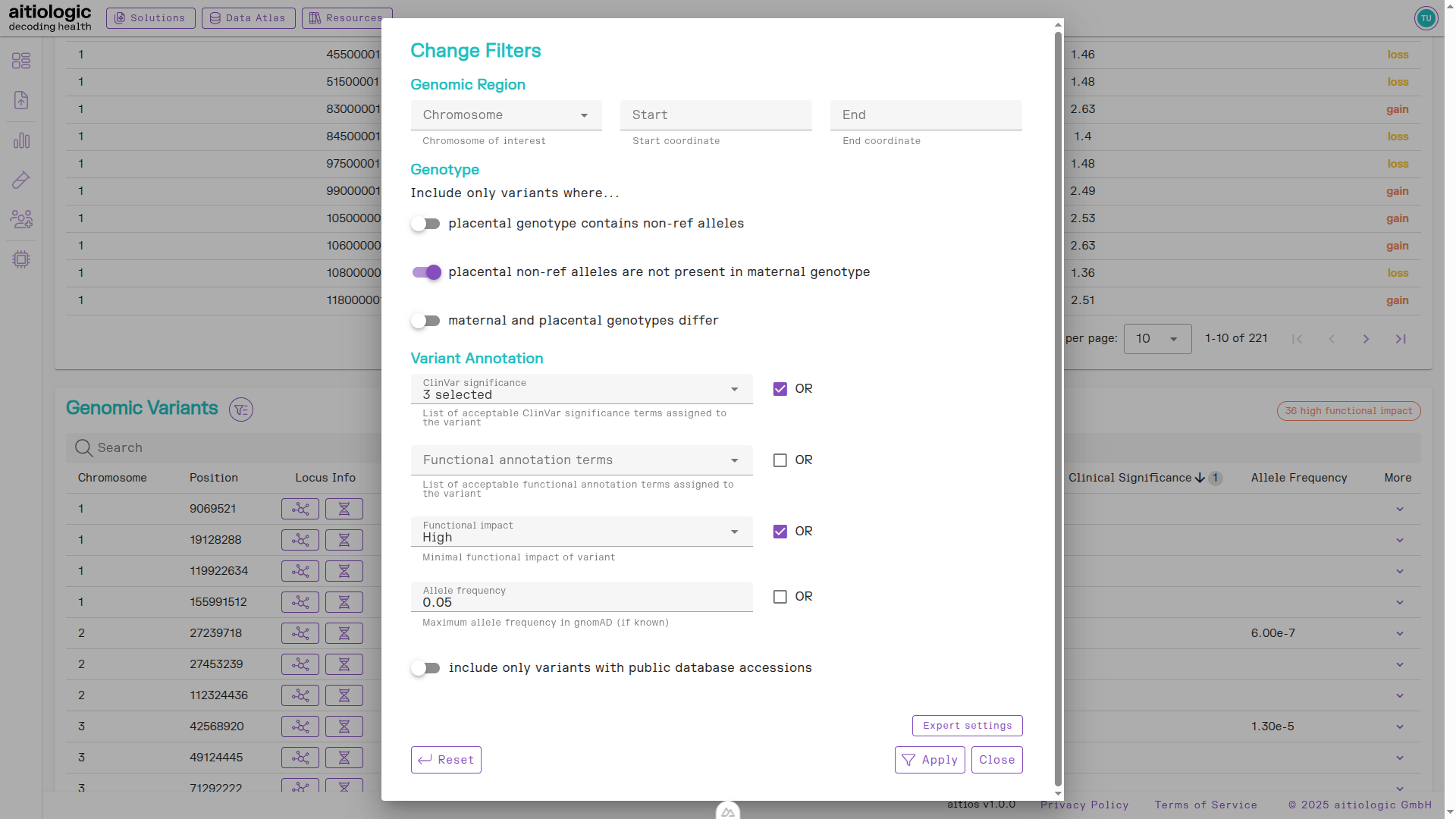
Task: Open the processor chip icon in sidebar
Action: [21, 259]
